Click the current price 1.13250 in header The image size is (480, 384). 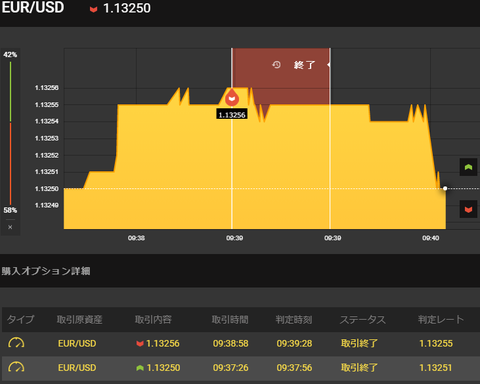click(x=127, y=8)
